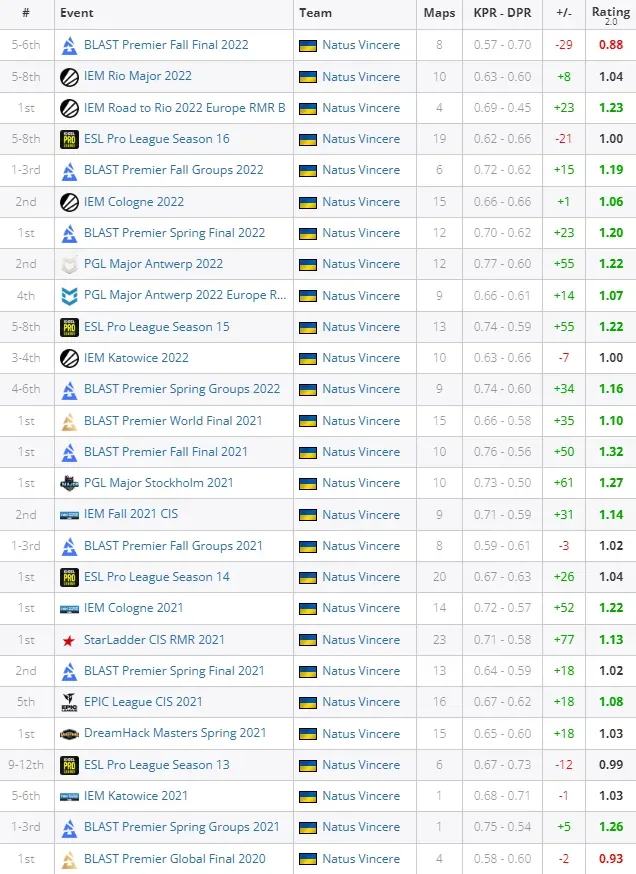Click Intel icon beside IEM Katowice 2021

69,797
